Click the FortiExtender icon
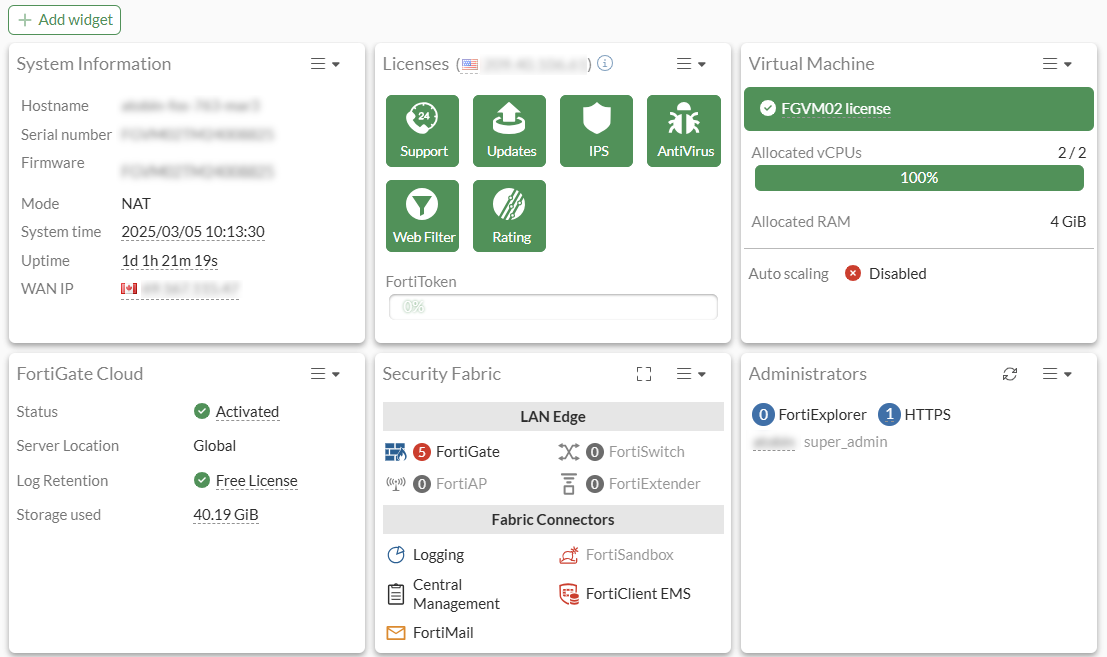This screenshot has width=1107, height=657. (x=568, y=484)
